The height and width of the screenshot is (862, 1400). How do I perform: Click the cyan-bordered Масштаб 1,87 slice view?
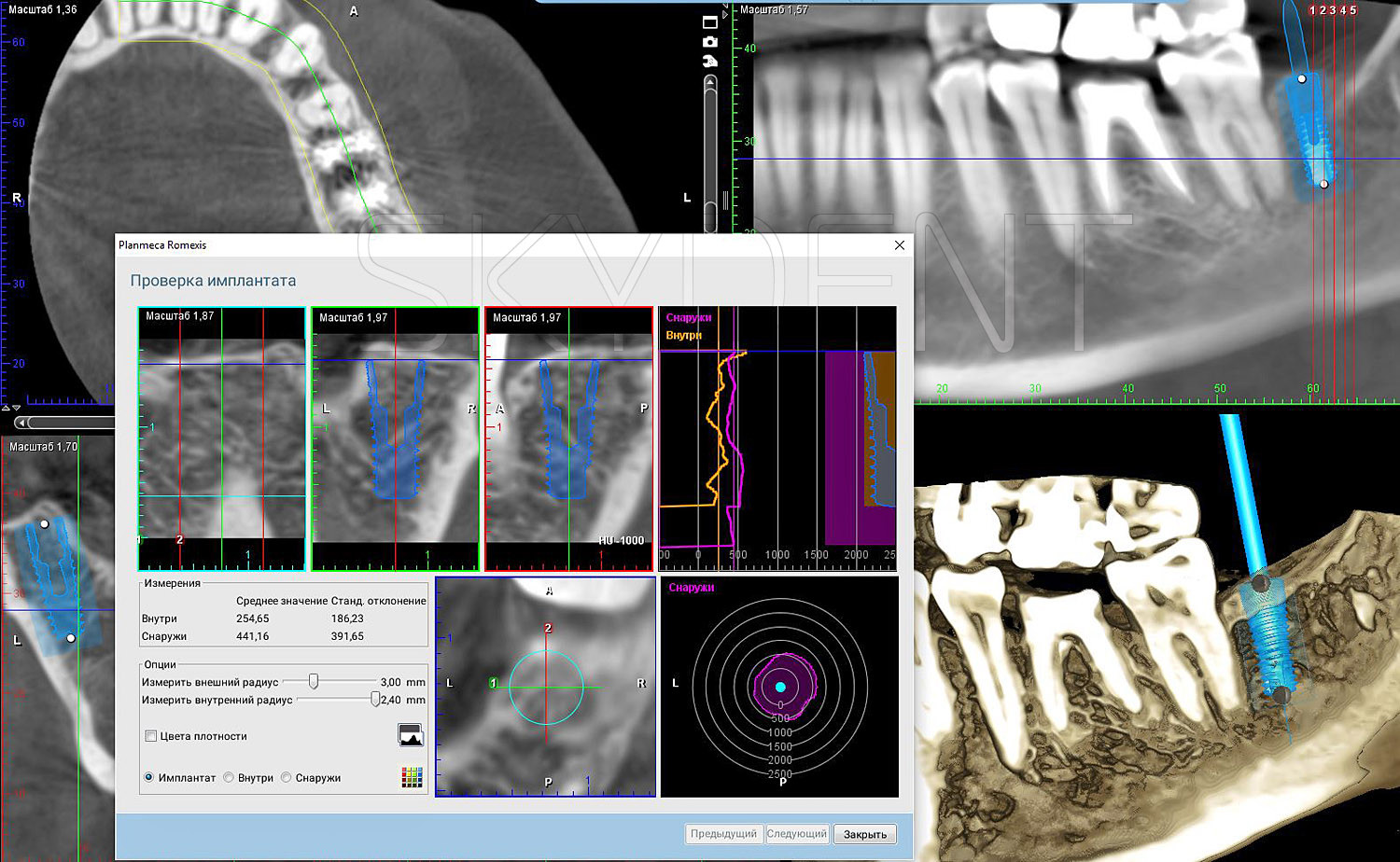tap(222, 438)
